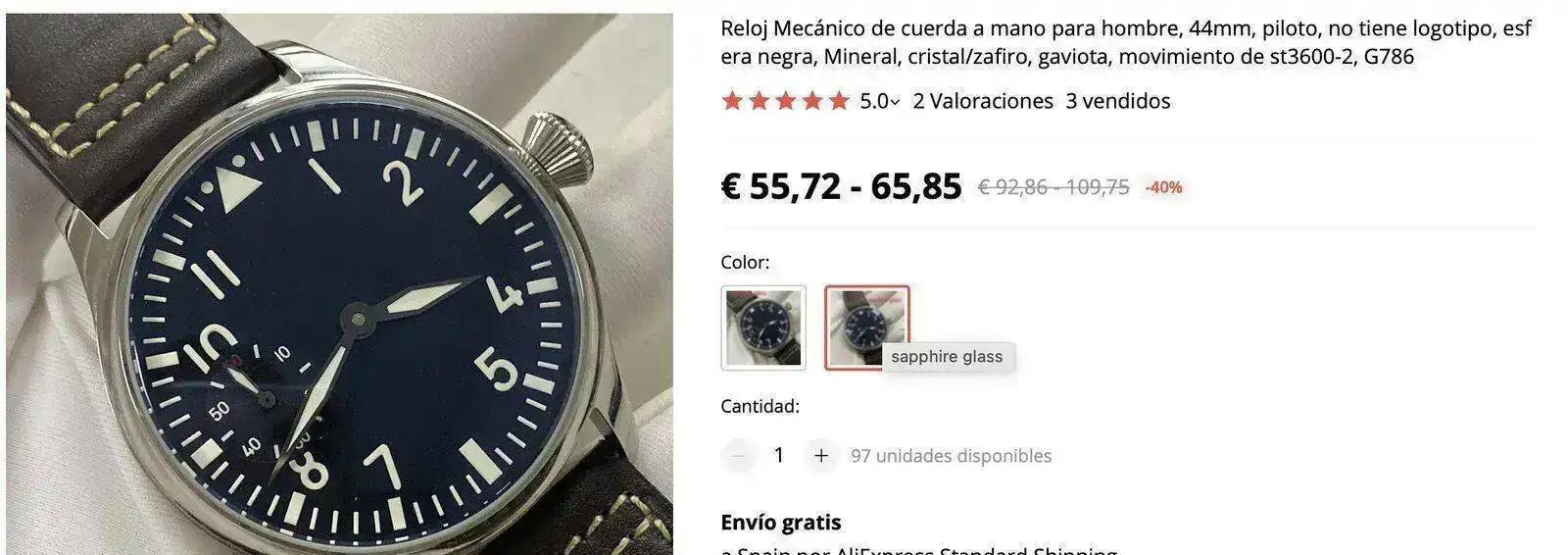
Task: Click the fifth rating star icon
Action: point(838,100)
